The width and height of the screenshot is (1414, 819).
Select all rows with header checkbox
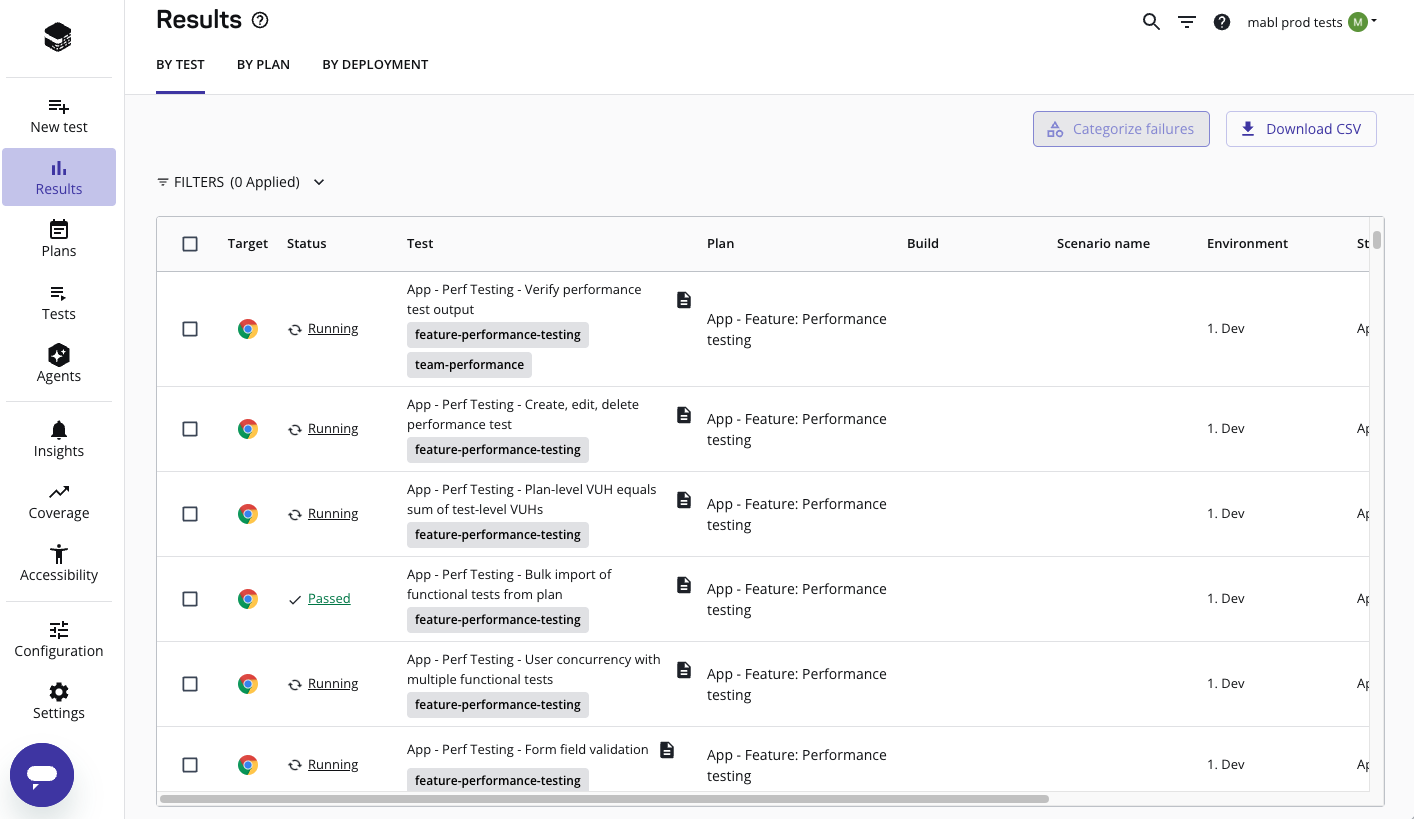coord(190,244)
